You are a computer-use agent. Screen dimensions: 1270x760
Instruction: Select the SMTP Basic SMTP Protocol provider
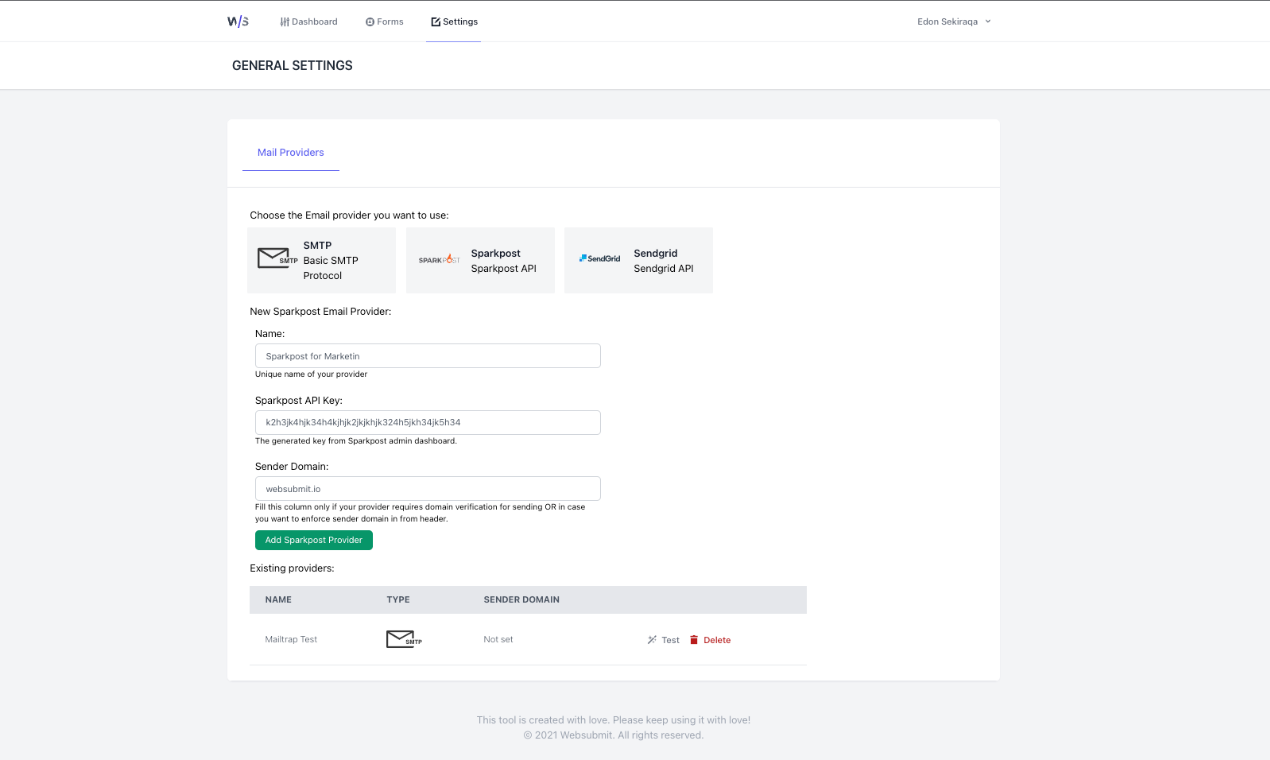click(320, 260)
